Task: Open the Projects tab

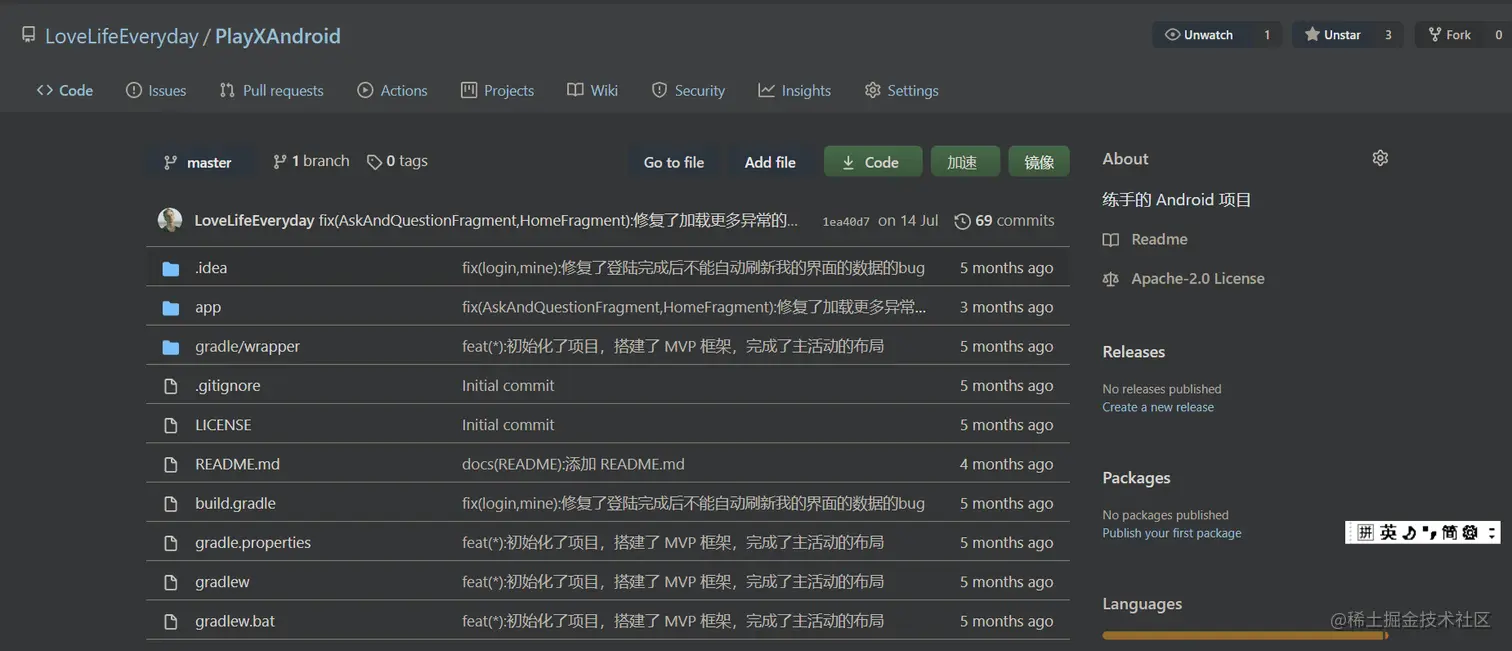Action: click(x=497, y=90)
